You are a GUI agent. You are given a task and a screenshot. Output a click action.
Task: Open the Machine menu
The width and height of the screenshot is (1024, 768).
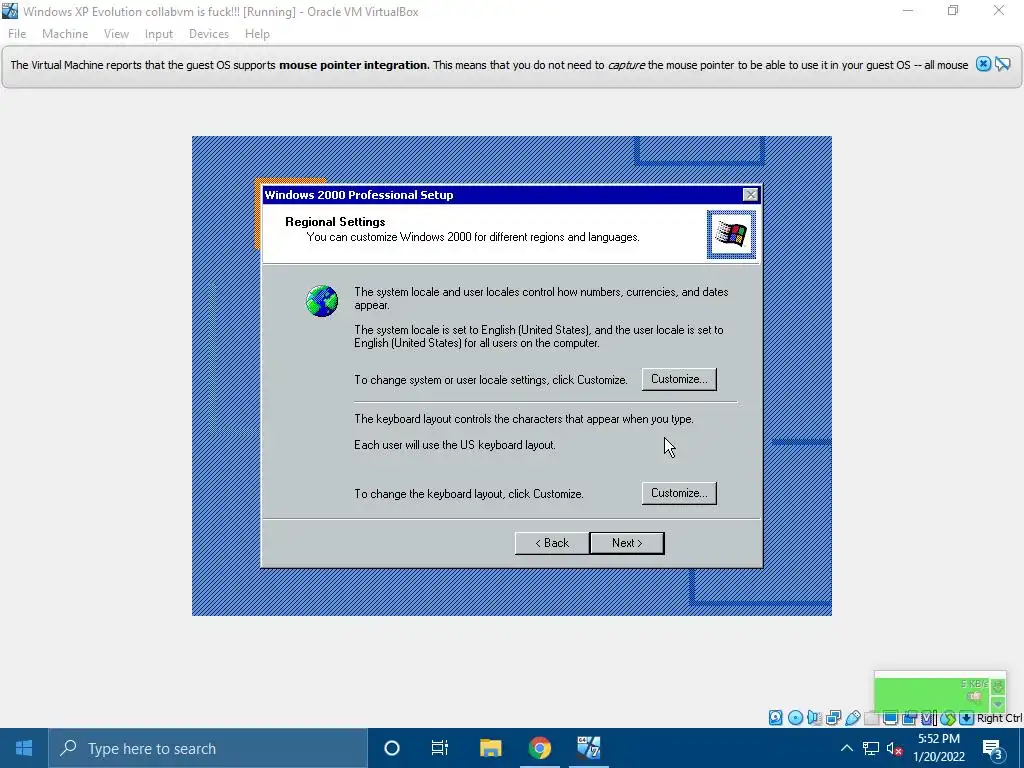click(x=65, y=34)
